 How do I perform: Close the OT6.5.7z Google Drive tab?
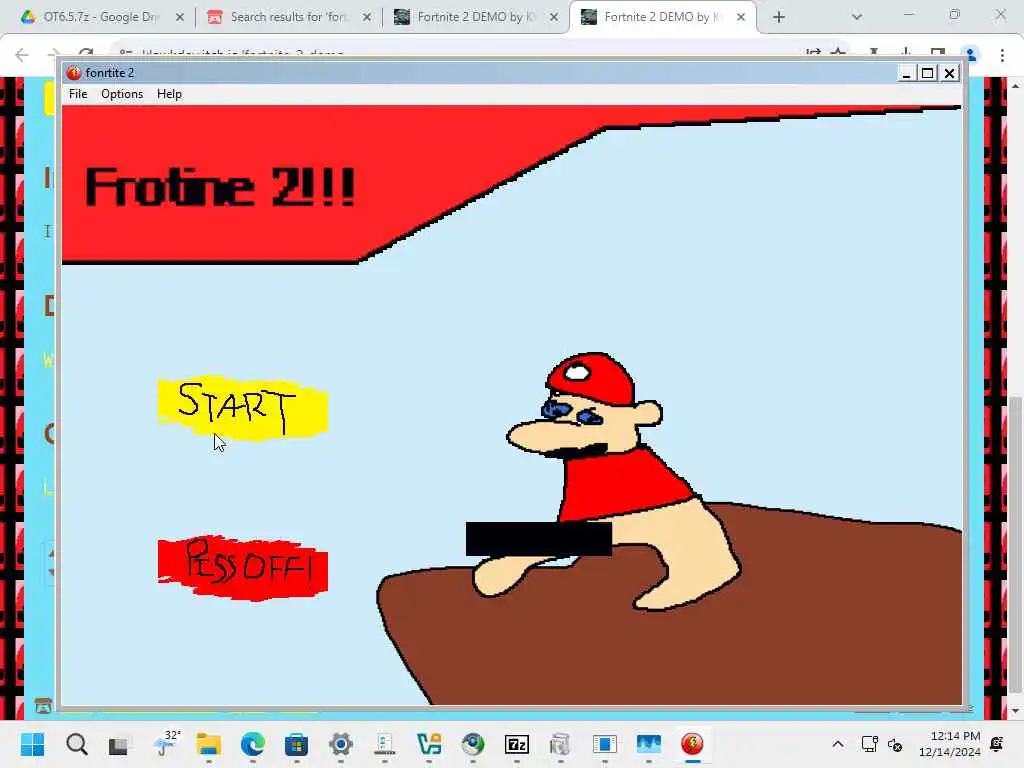click(x=180, y=17)
